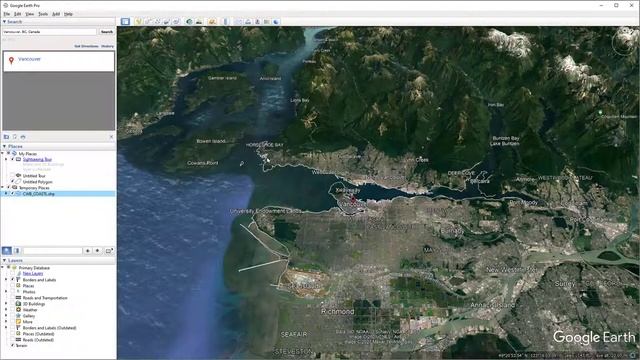
Task: Click the Vancouver, BC, Canada search field
Action: (49, 31)
